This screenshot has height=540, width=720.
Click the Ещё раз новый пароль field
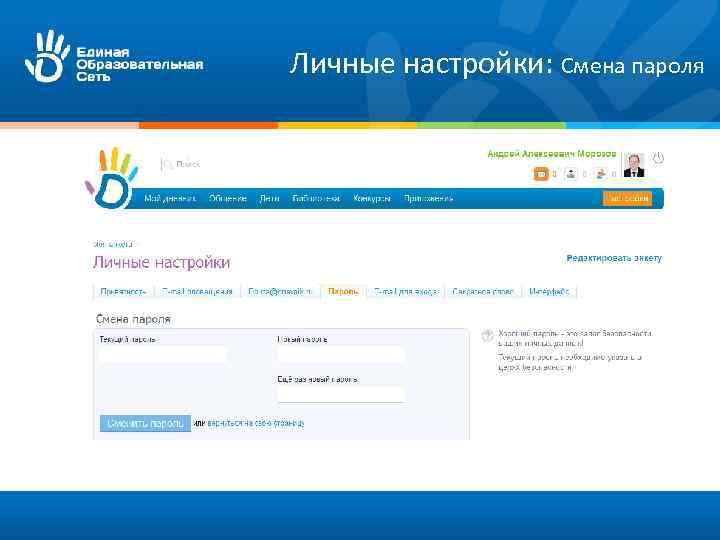[x=341, y=394]
